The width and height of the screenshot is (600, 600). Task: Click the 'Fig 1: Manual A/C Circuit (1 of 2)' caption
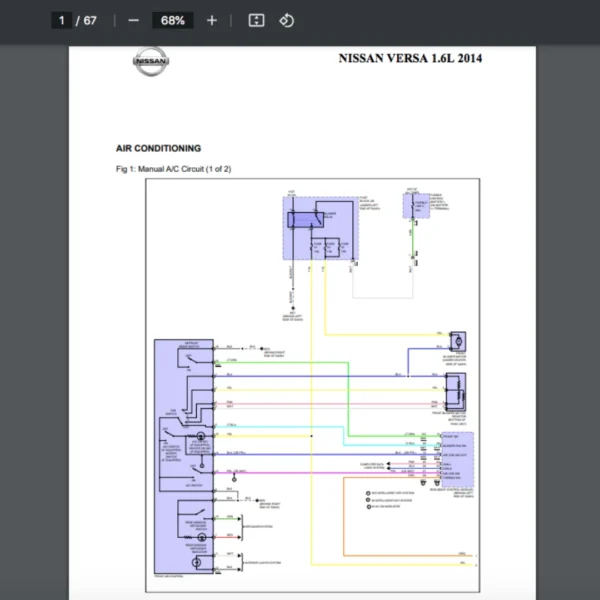174,169
